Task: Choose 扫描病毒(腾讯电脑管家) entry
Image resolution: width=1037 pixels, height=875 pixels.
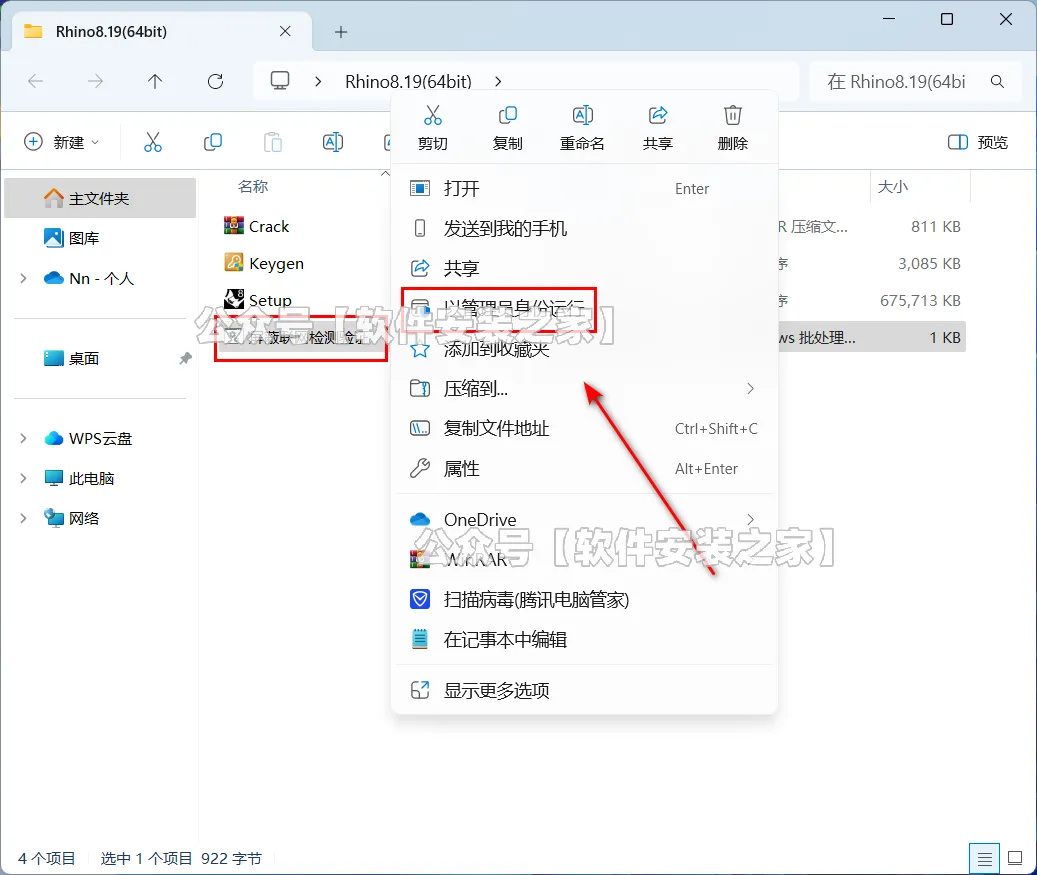Action: (584, 600)
